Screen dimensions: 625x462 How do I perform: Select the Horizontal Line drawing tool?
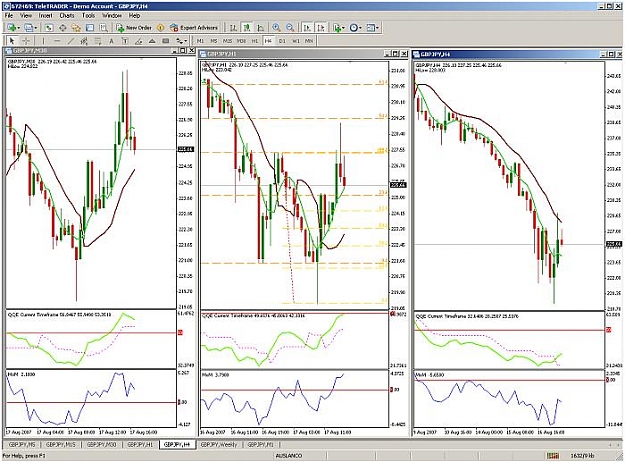click(57, 41)
